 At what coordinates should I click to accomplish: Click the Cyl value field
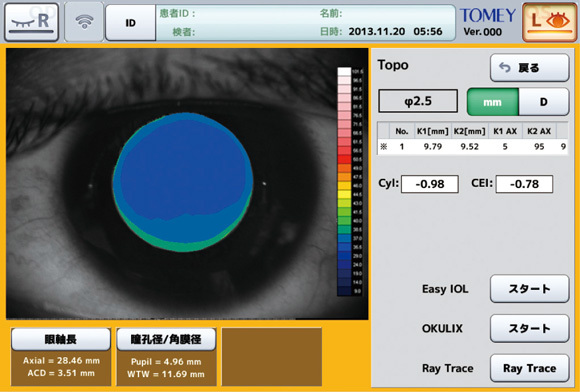tap(430, 184)
